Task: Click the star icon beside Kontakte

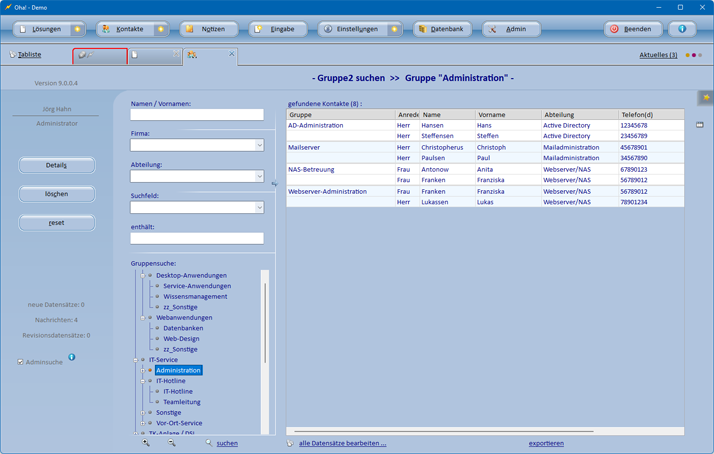Action: [160, 29]
